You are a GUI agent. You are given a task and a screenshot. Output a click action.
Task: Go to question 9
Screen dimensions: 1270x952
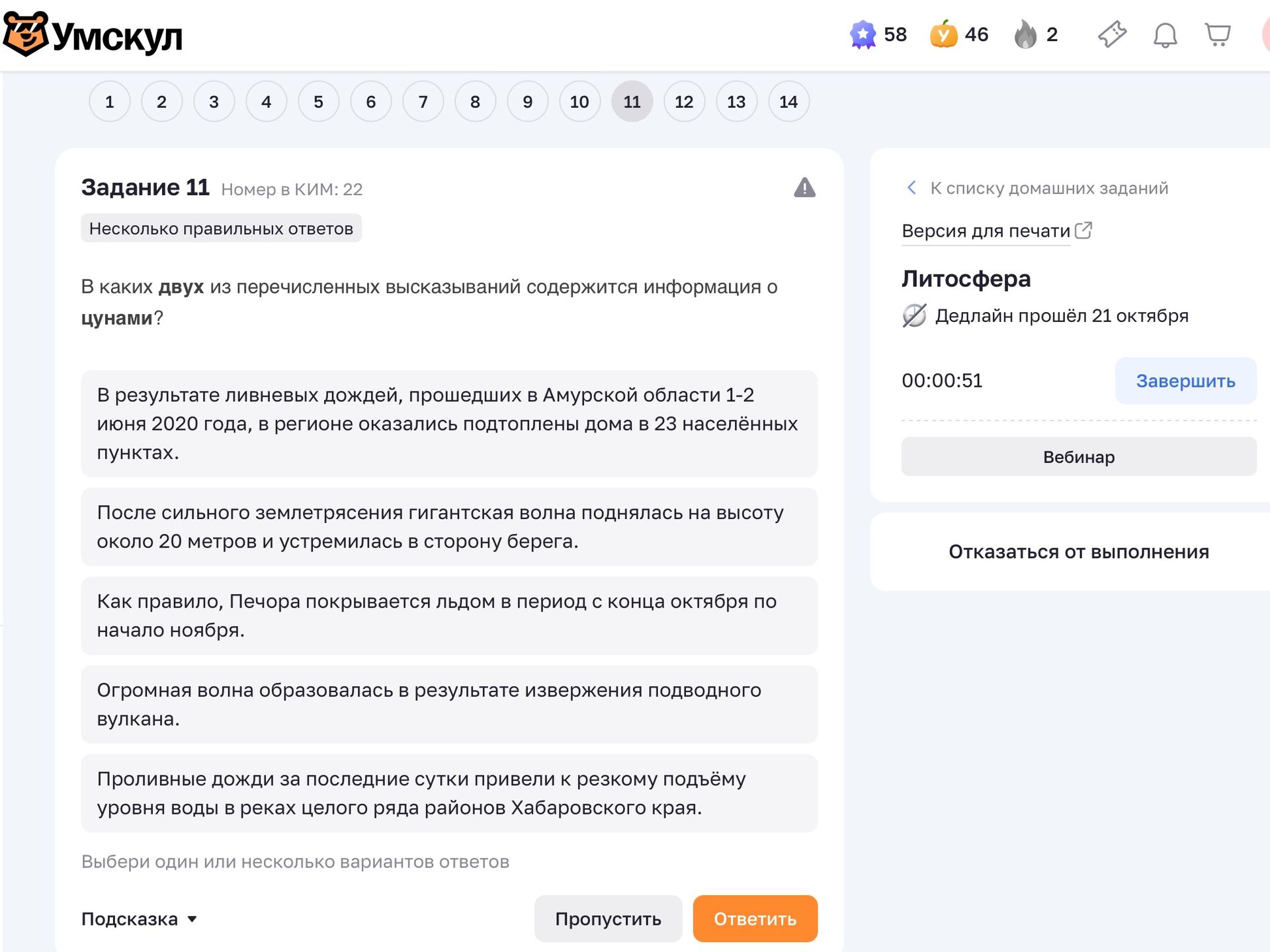point(528,102)
